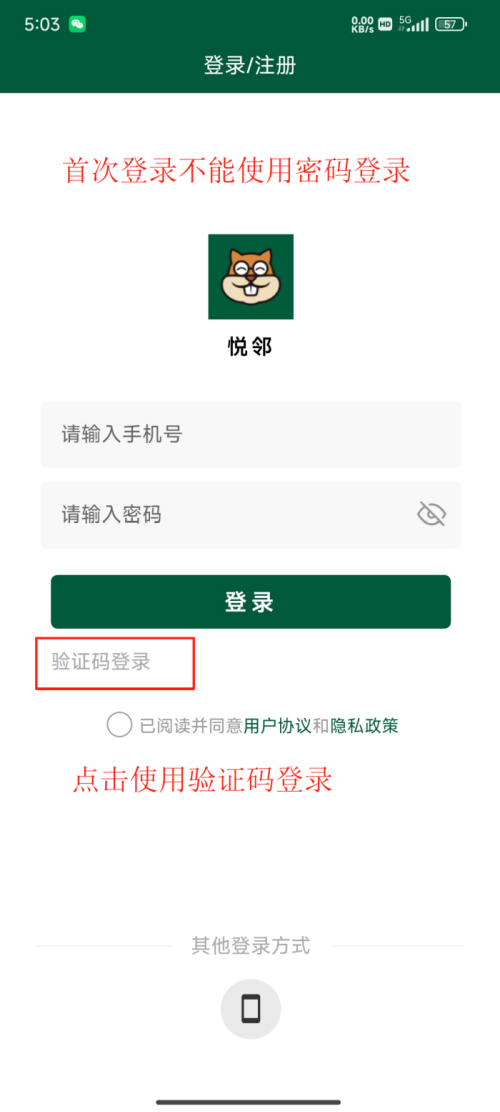The height and width of the screenshot is (1112, 500).
Task: Tap the network speed KB/s indicator
Action: pos(362,25)
